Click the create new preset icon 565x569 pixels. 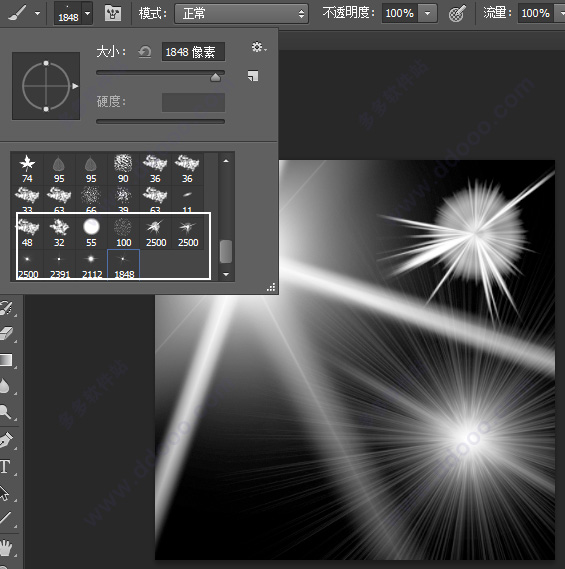[253, 76]
